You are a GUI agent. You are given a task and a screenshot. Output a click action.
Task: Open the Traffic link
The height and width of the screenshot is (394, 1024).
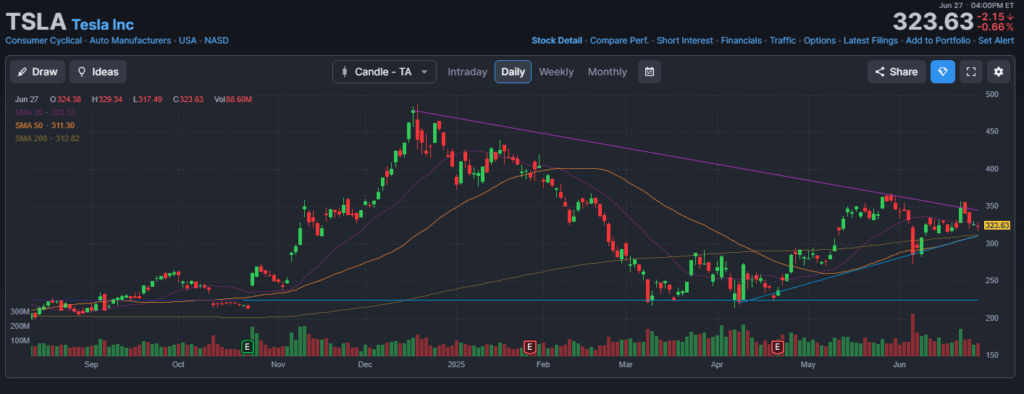point(782,41)
